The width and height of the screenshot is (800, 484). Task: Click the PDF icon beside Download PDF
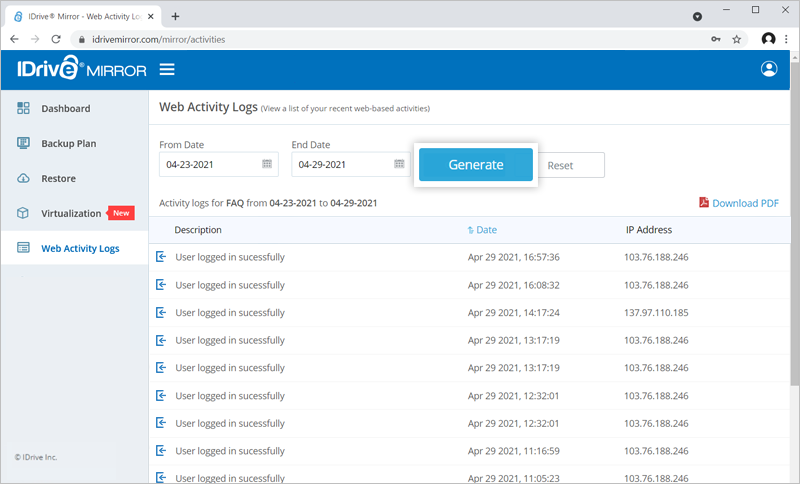(x=704, y=202)
